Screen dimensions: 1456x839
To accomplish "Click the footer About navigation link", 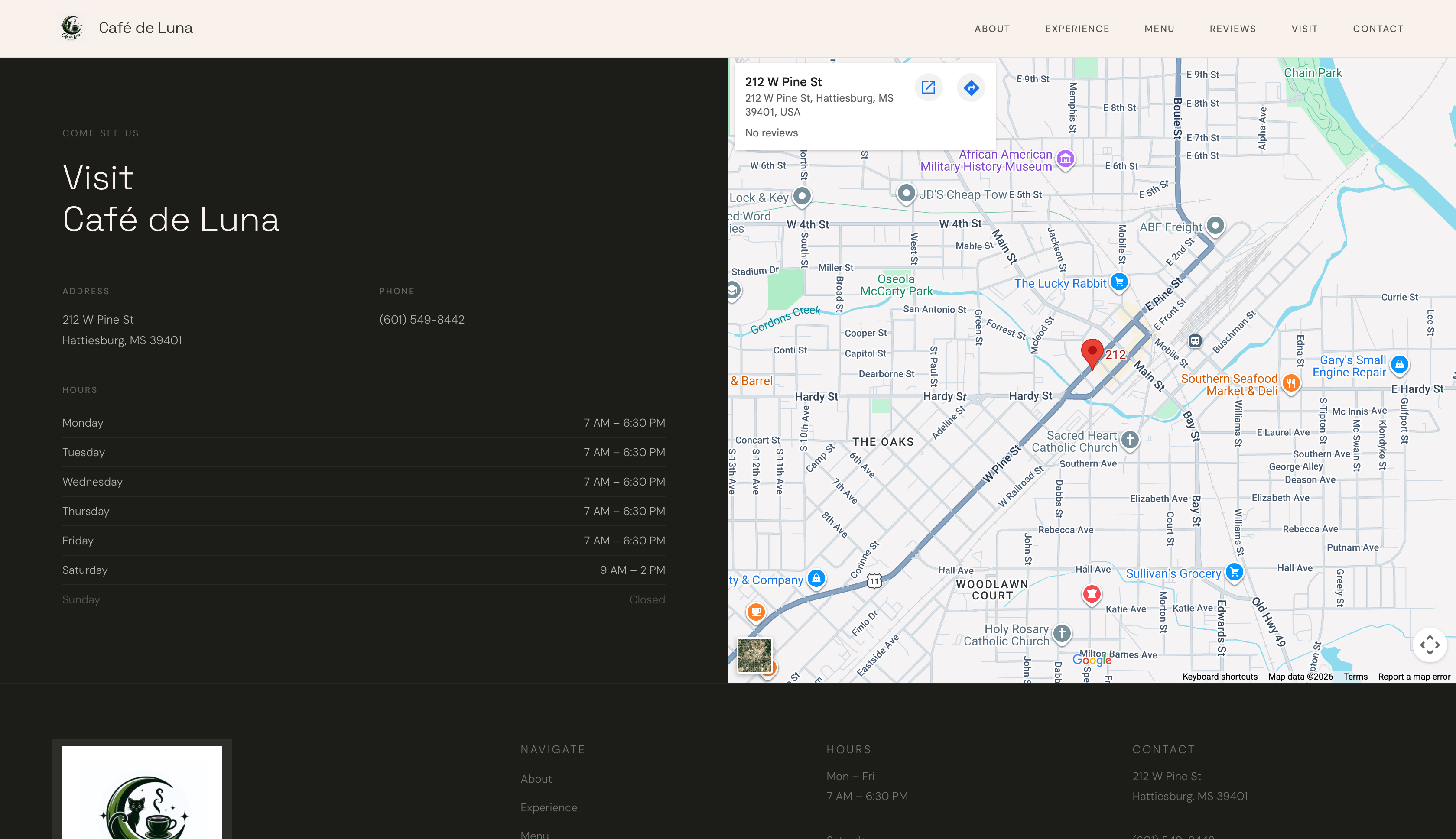I will [x=536, y=778].
